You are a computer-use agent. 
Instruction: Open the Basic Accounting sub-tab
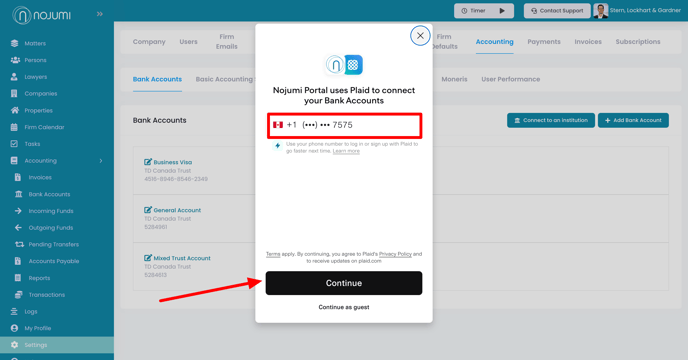225,79
